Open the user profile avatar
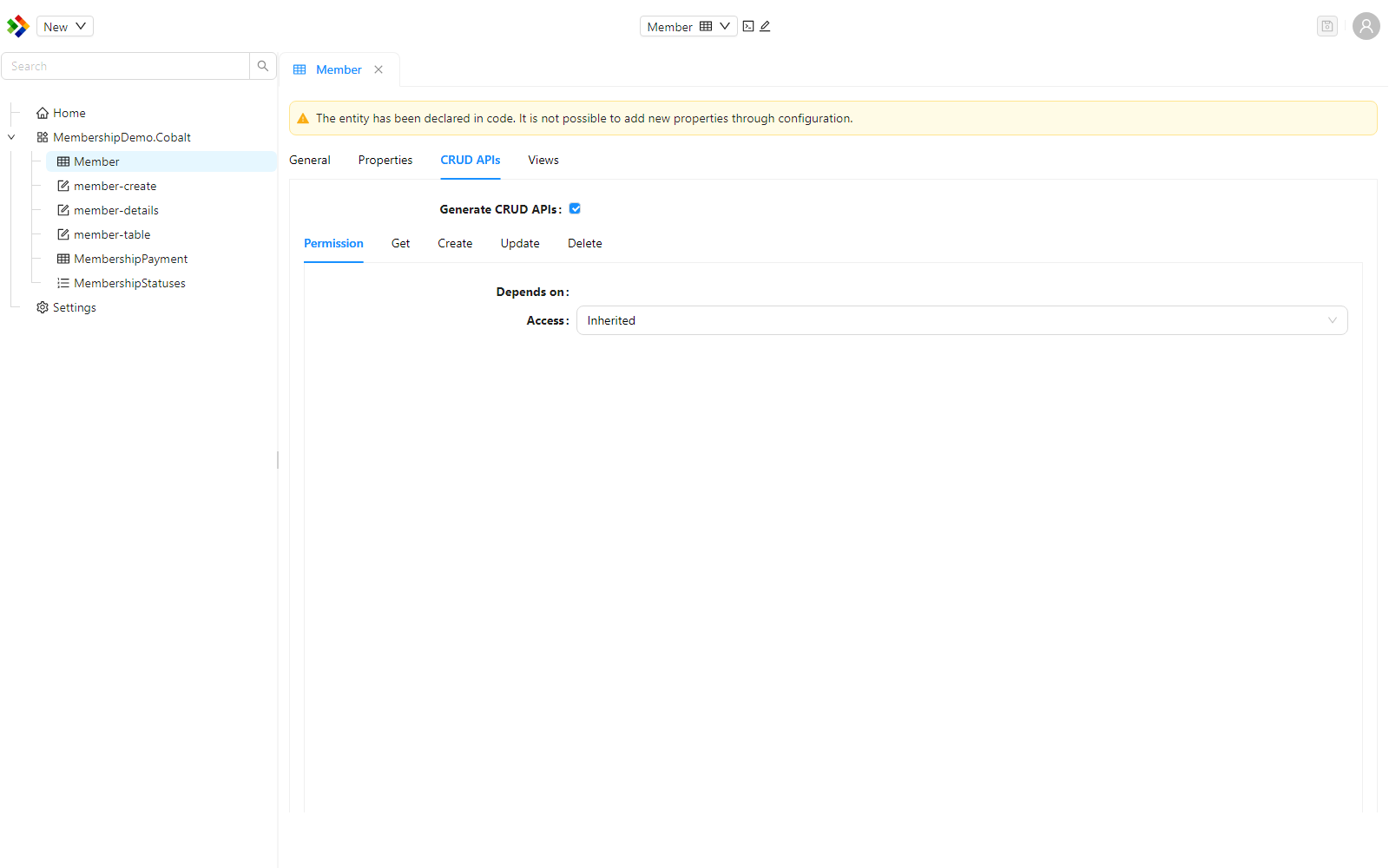1389x868 pixels. click(1366, 26)
